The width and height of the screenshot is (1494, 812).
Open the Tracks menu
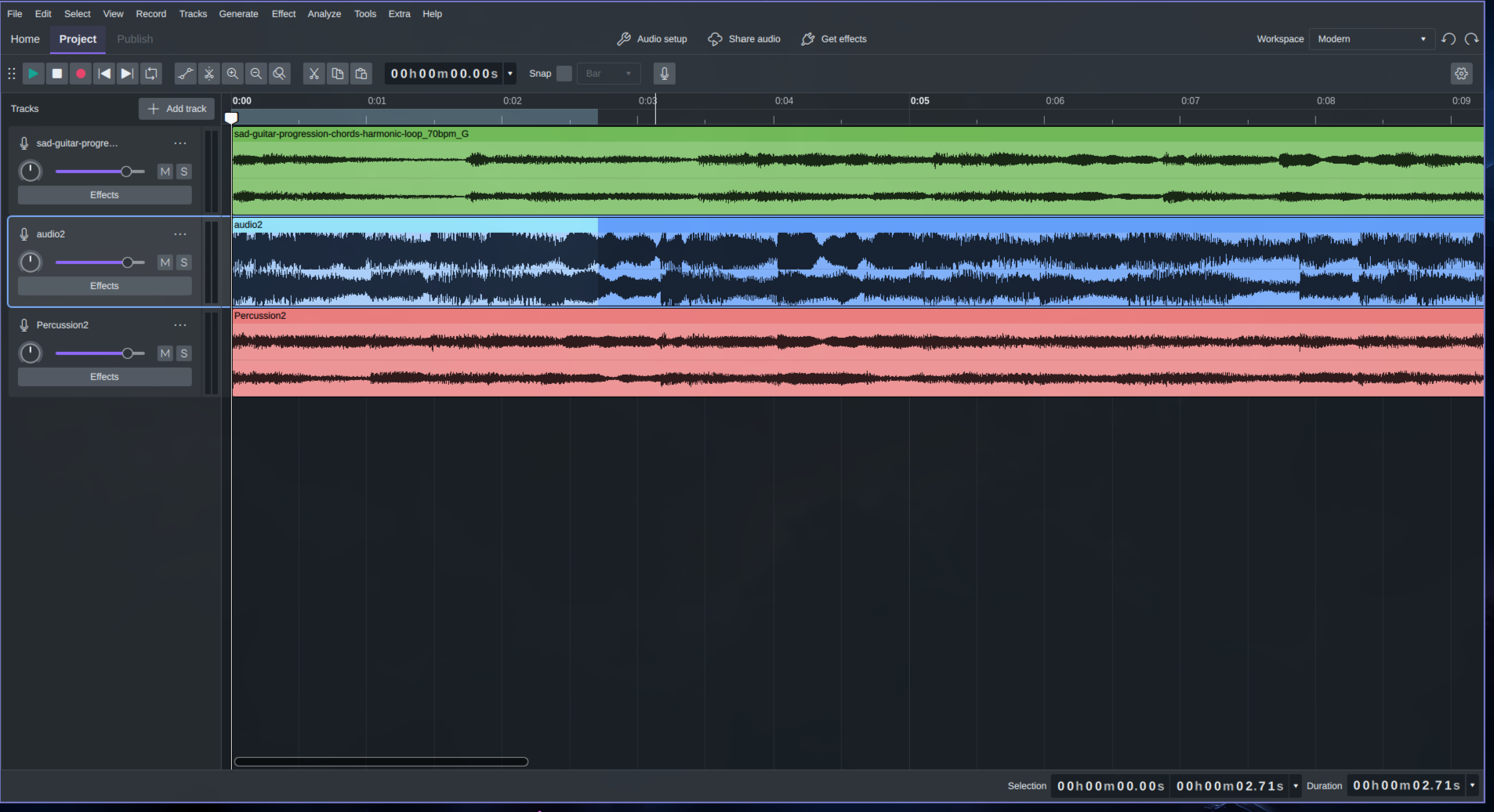pos(193,14)
